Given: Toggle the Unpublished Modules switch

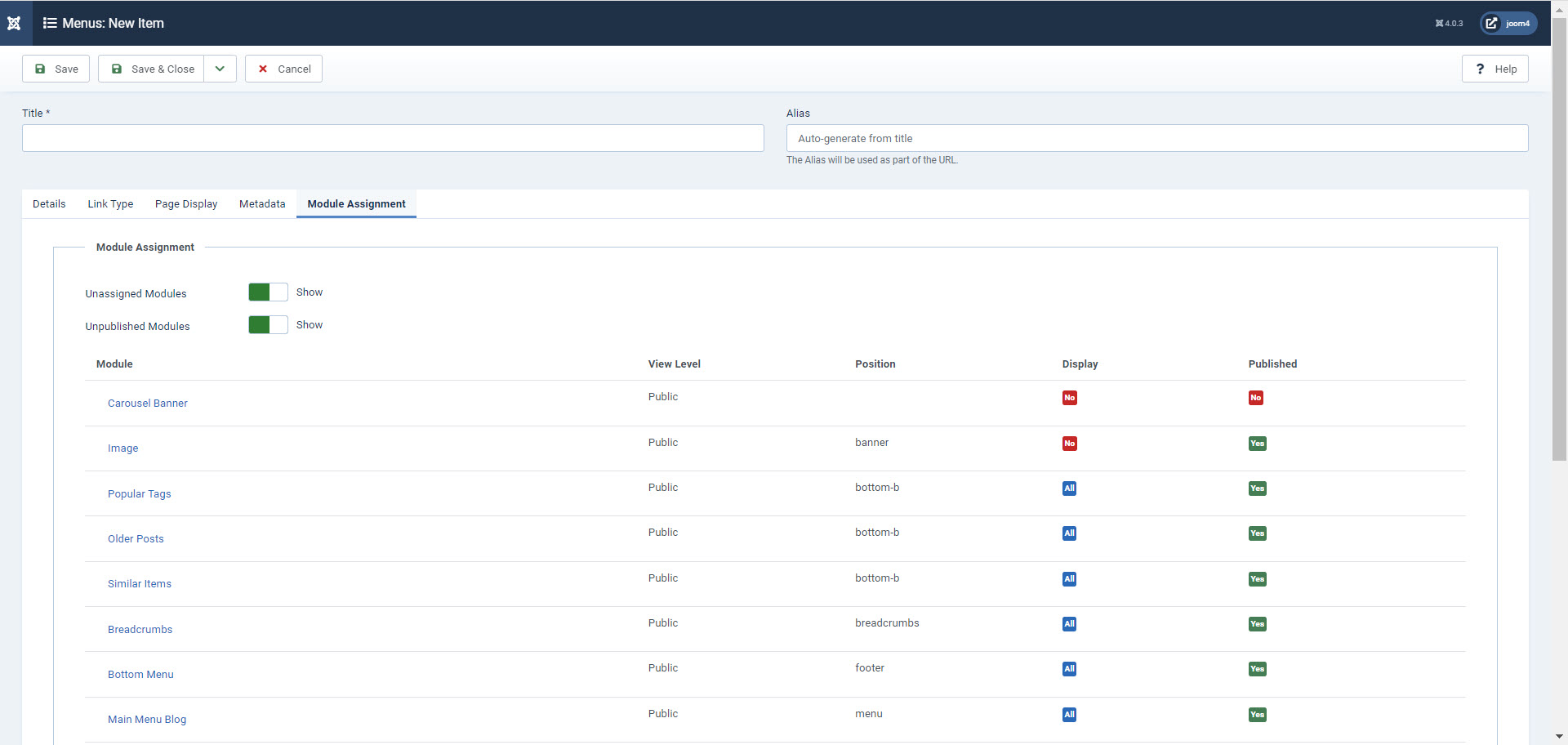Looking at the screenshot, I should click(x=267, y=324).
